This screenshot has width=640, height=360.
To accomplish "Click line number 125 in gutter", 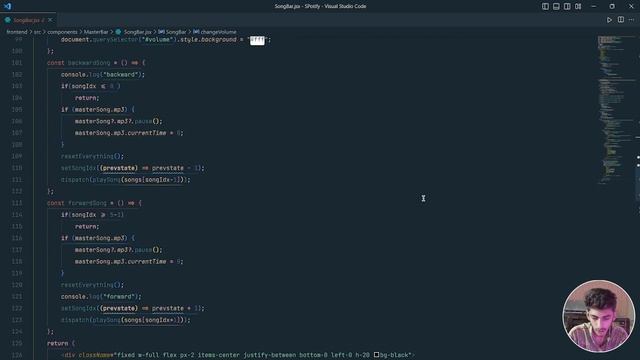I will (x=17, y=343).
